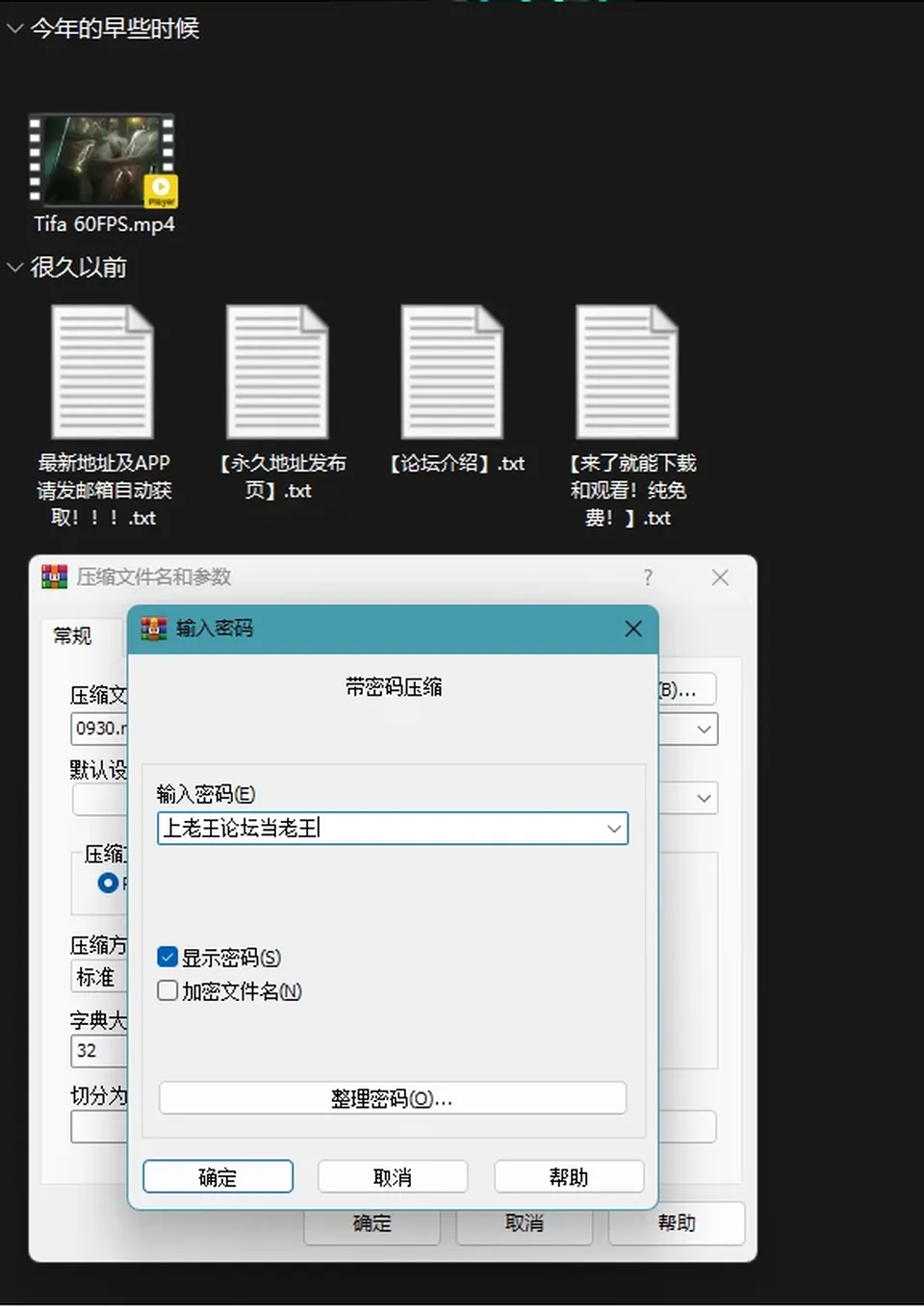Enable the 加密文件名 checkbox
The height and width of the screenshot is (1307, 924).
tap(167, 990)
